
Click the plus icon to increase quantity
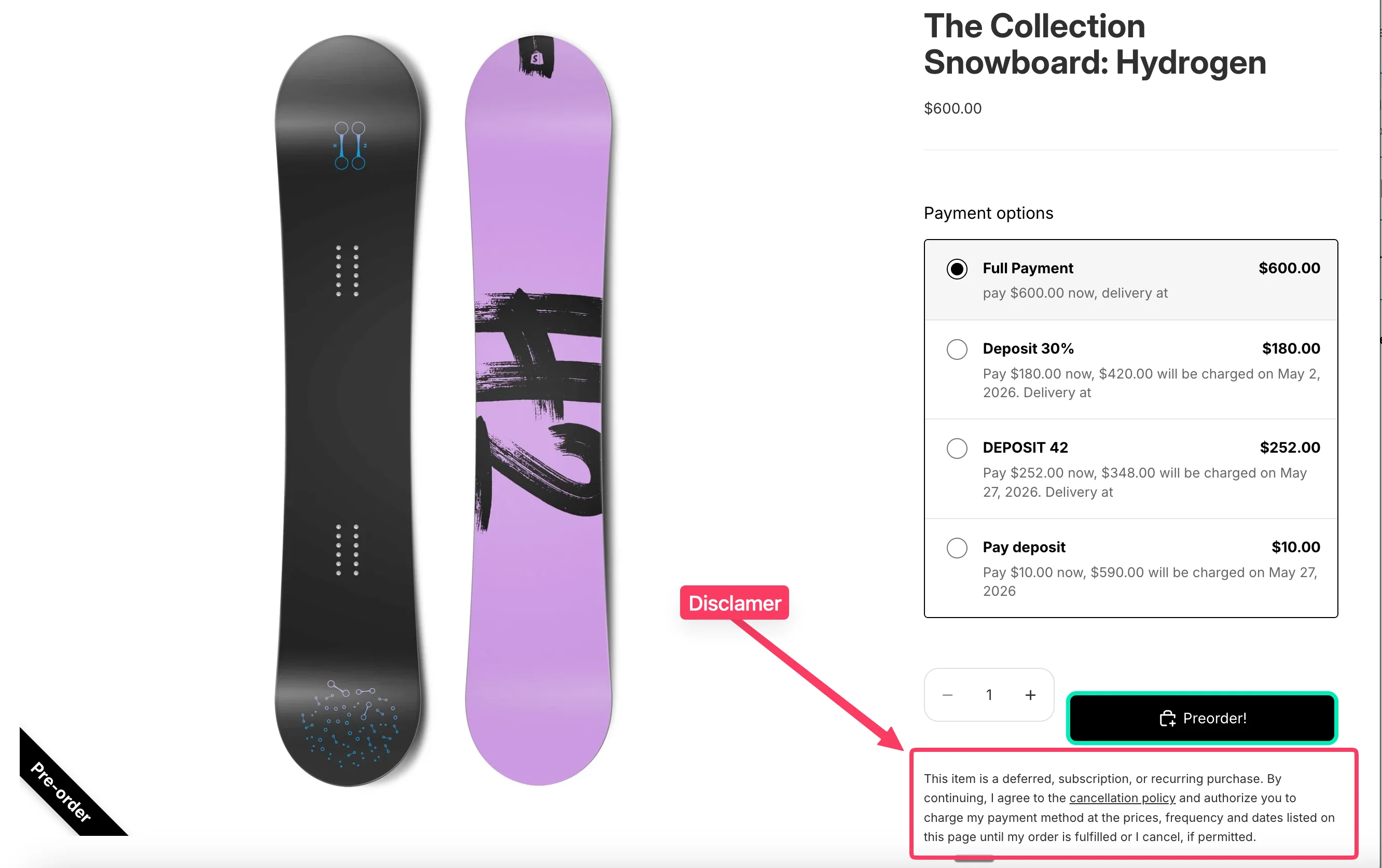[1030, 694]
